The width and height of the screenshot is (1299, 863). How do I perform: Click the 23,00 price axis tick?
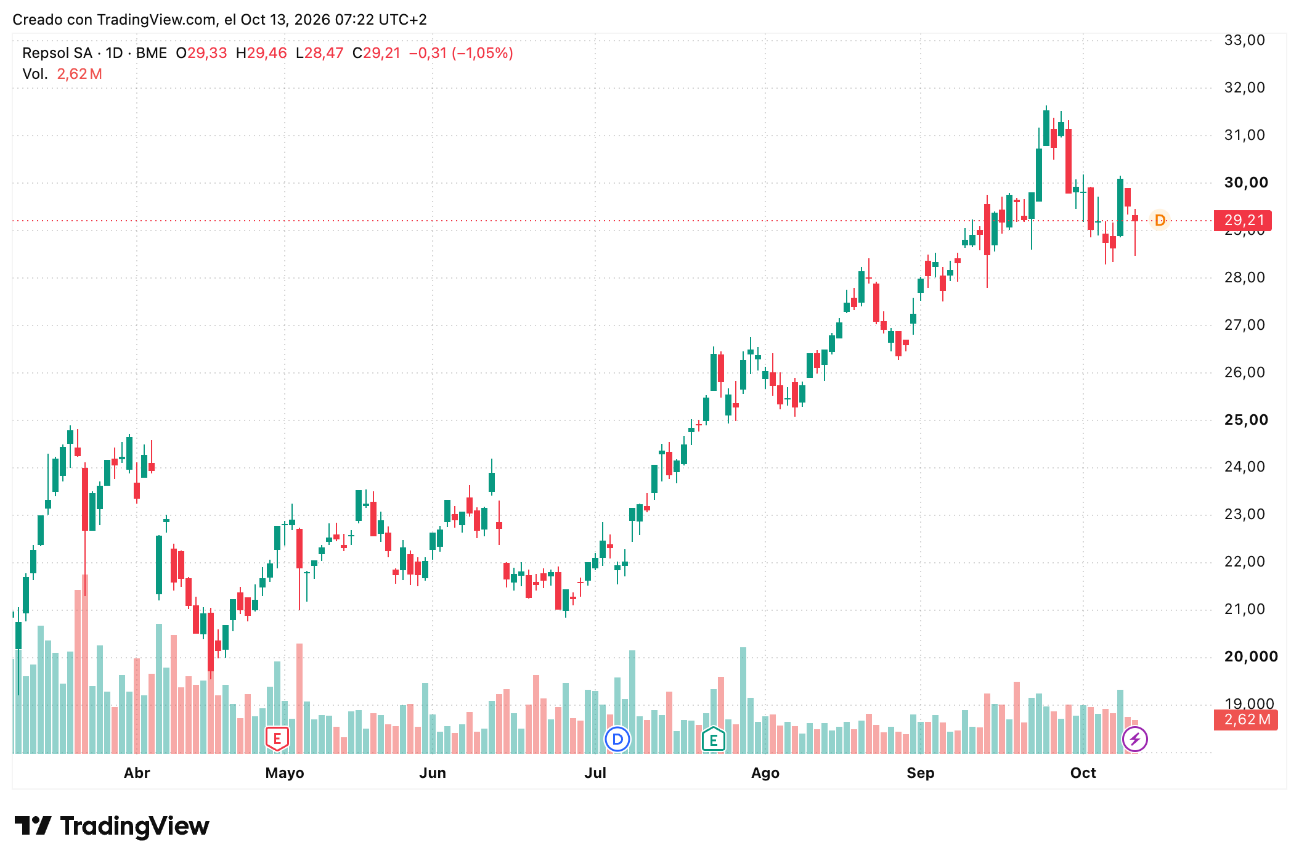1245,514
